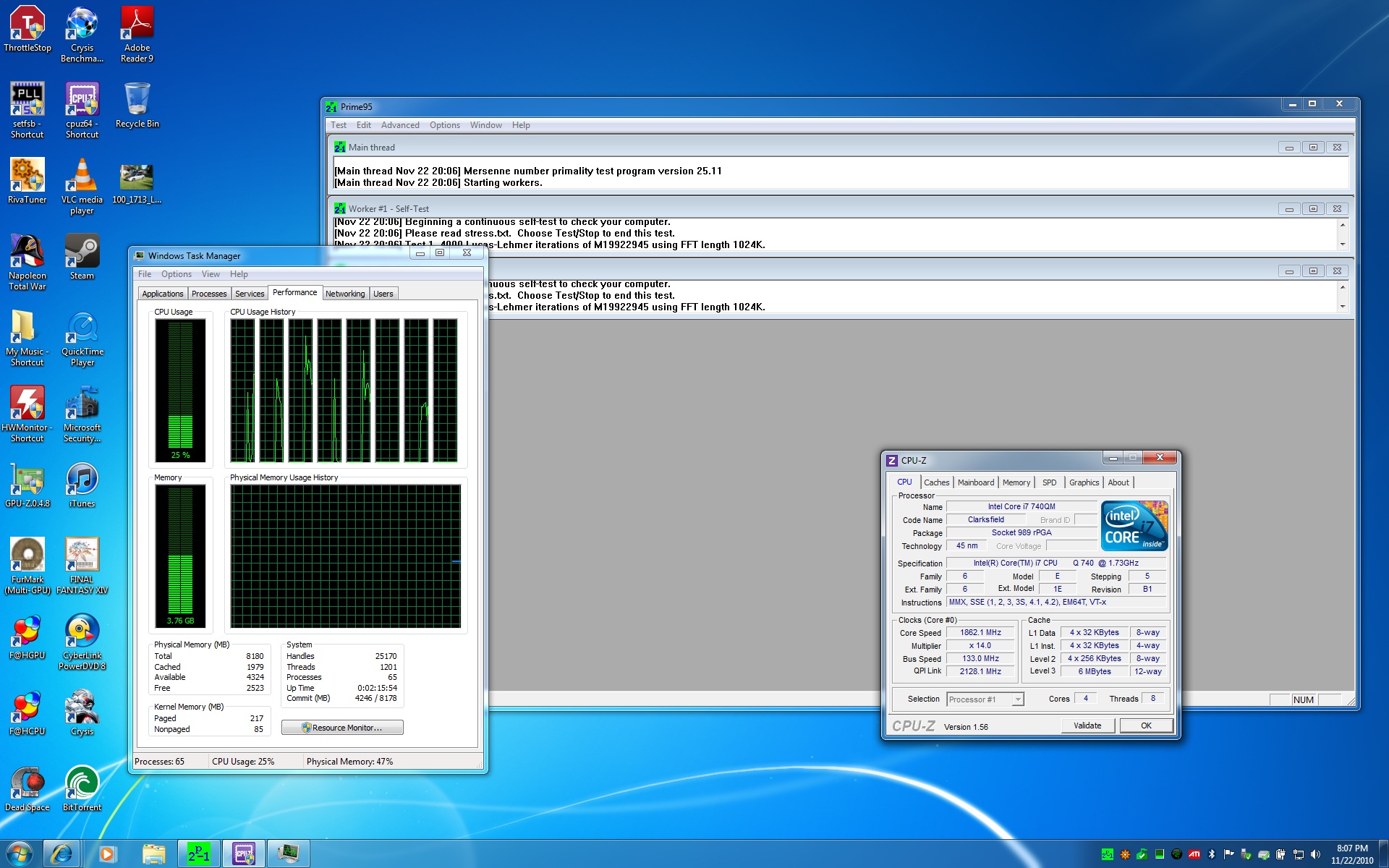This screenshot has width=1389, height=868.
Task: Launch FINAL FANTASY XIV icon
Action: (82, 566)
